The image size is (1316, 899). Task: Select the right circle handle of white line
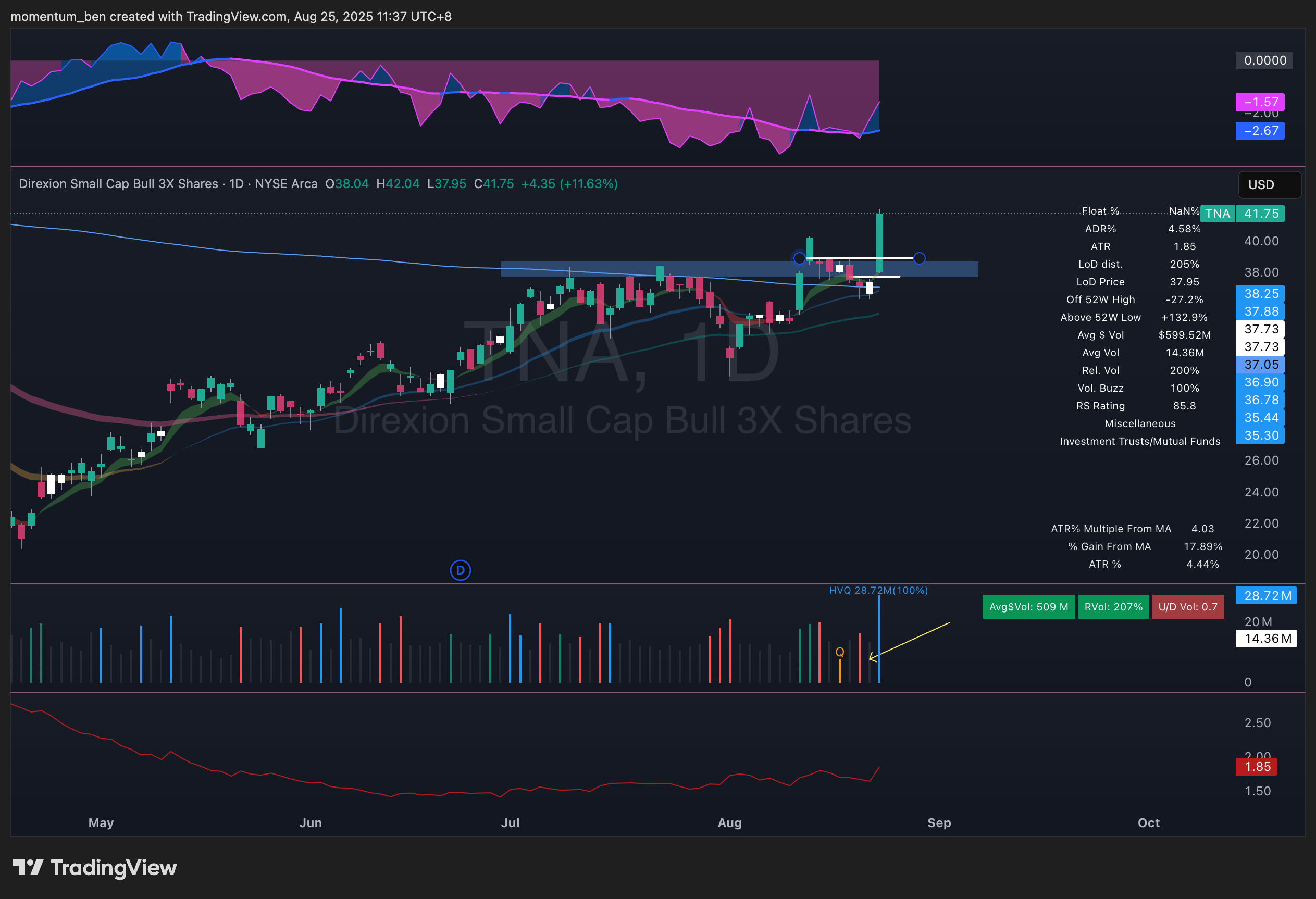pos(919,258)
